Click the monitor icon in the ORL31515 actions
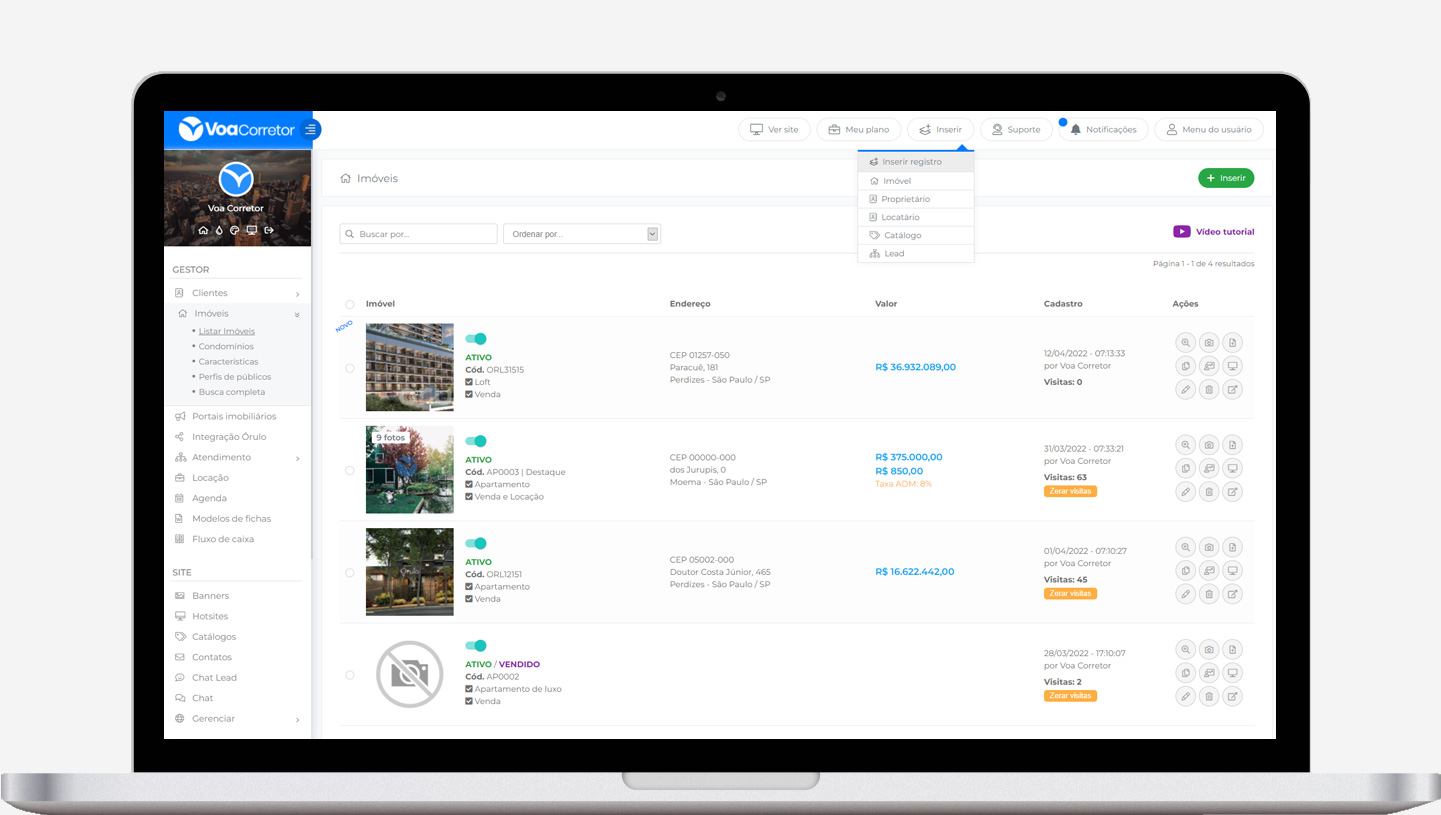 pos(1233,366)
